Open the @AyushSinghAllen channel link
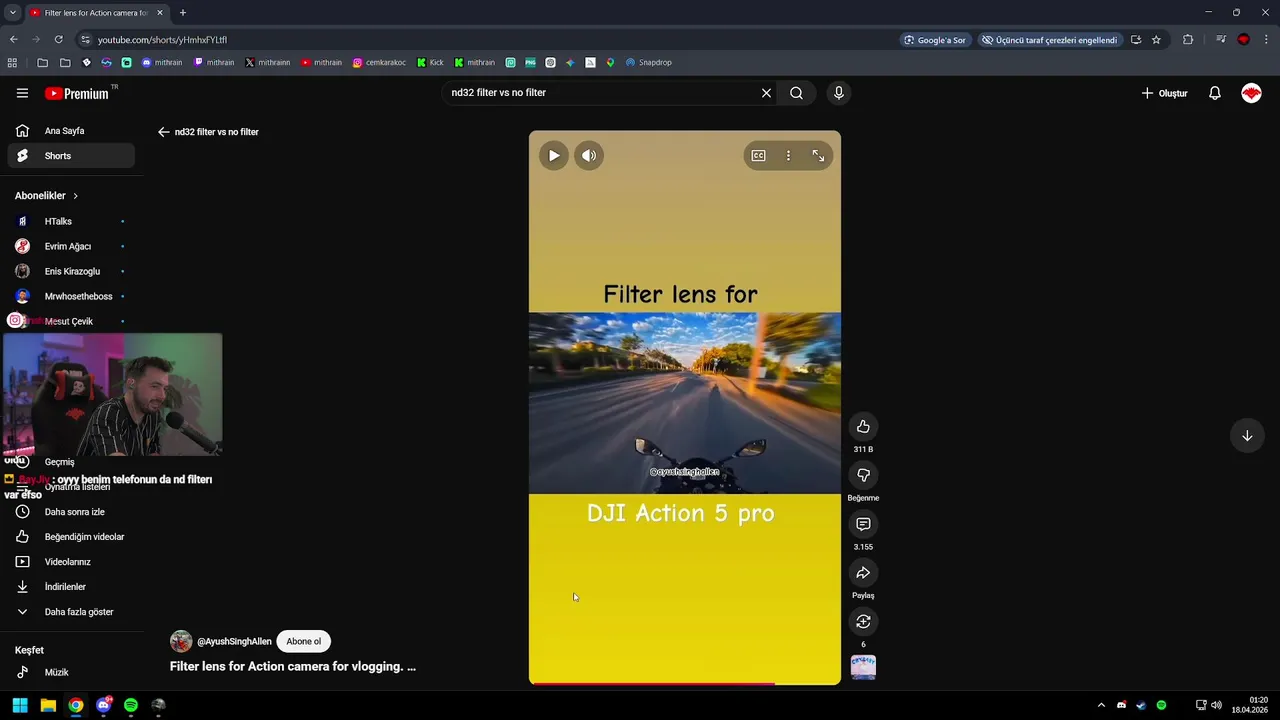This screenshot has width=1280, height=720. pyautogui.click(x=234, y=641)
